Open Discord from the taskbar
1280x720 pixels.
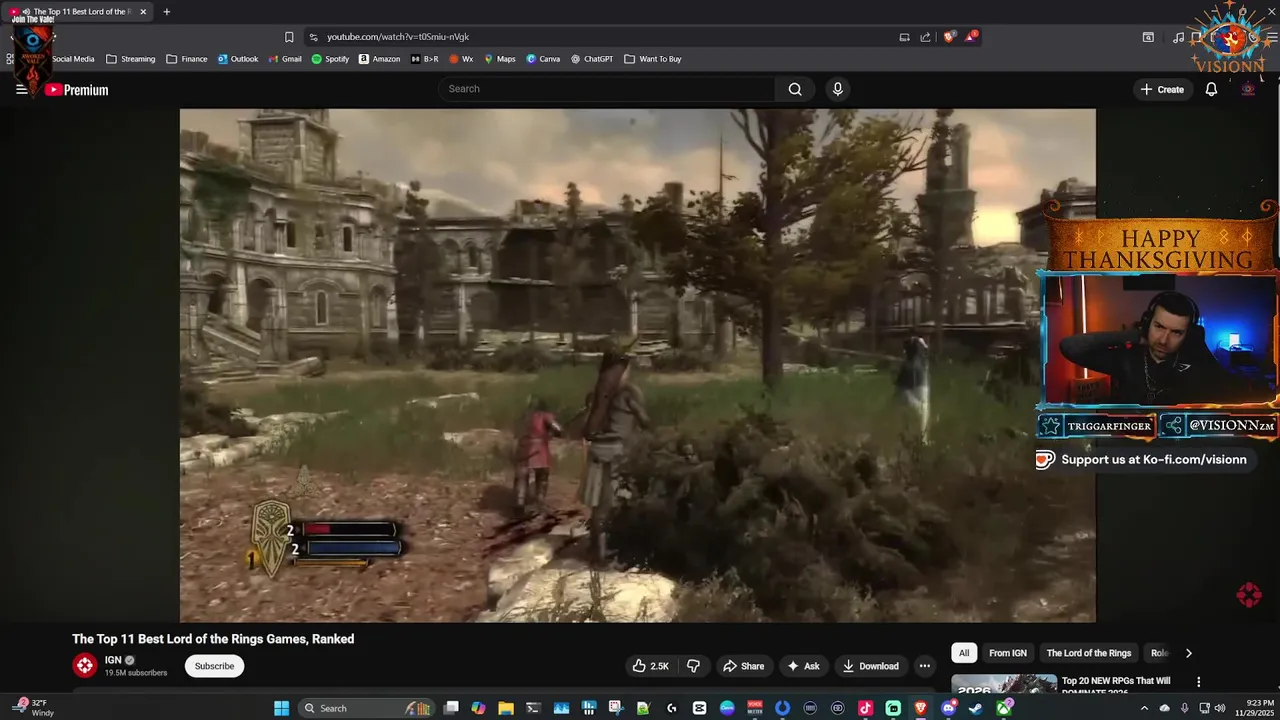[948, 708]
